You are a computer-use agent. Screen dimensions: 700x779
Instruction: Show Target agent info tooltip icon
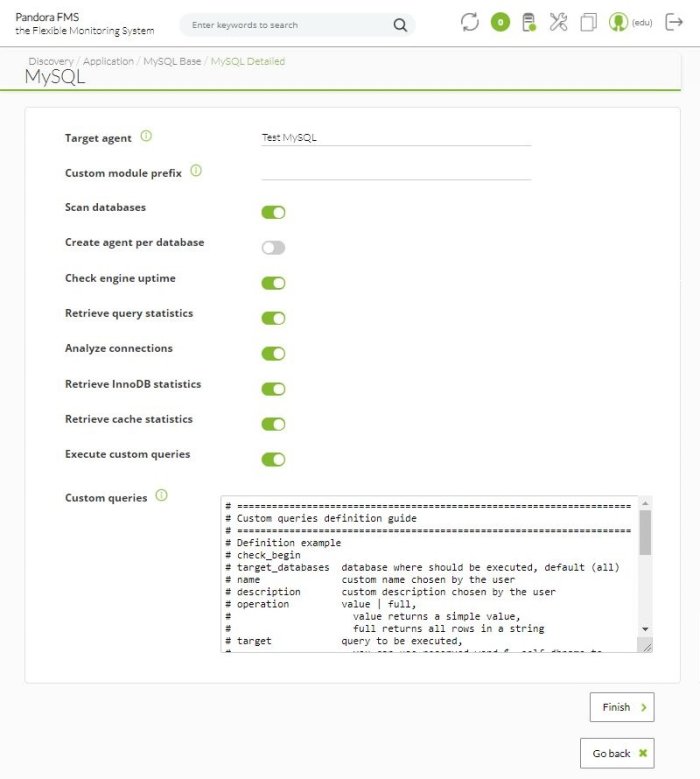click(x=146, y=136)
